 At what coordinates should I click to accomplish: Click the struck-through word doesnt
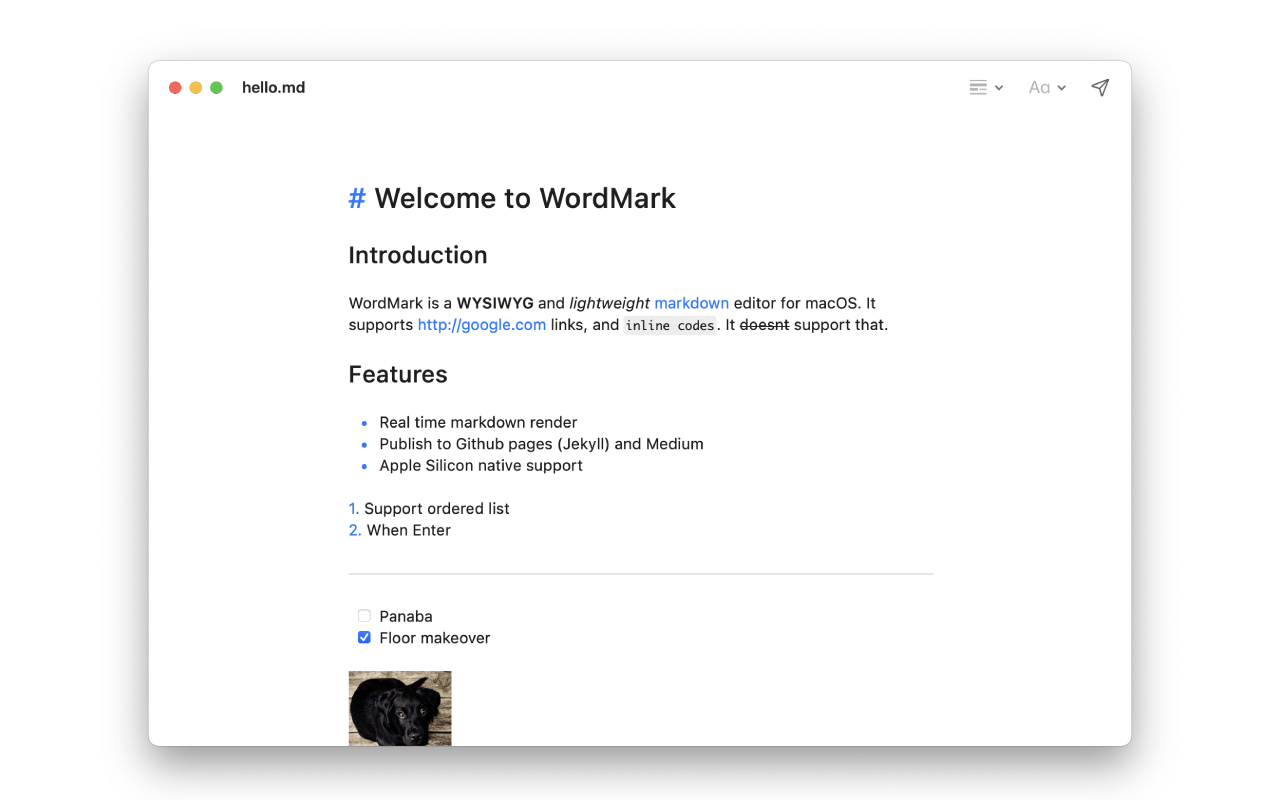click(764, 325)
